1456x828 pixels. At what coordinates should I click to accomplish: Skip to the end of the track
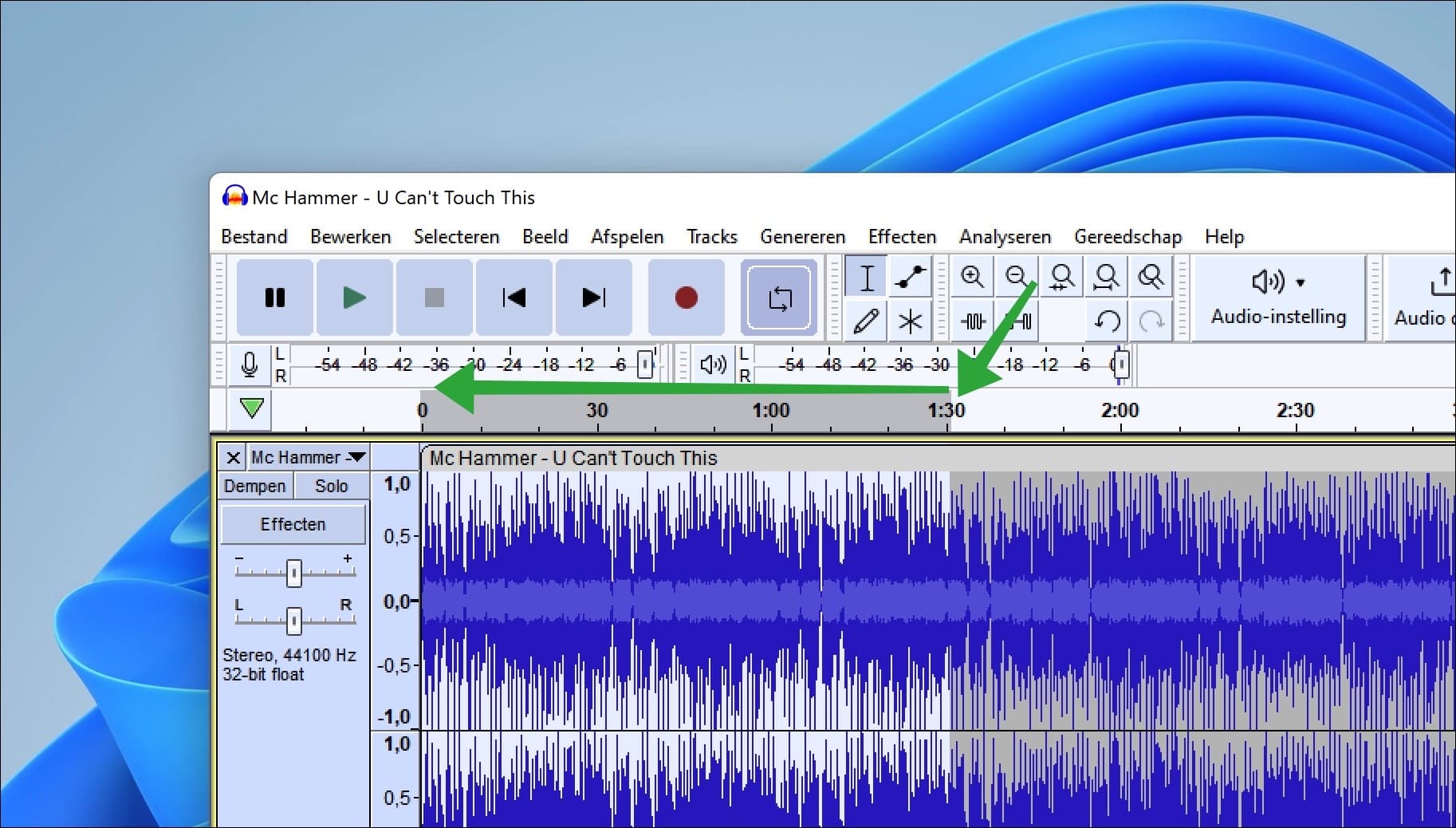(x=593, y=298)
